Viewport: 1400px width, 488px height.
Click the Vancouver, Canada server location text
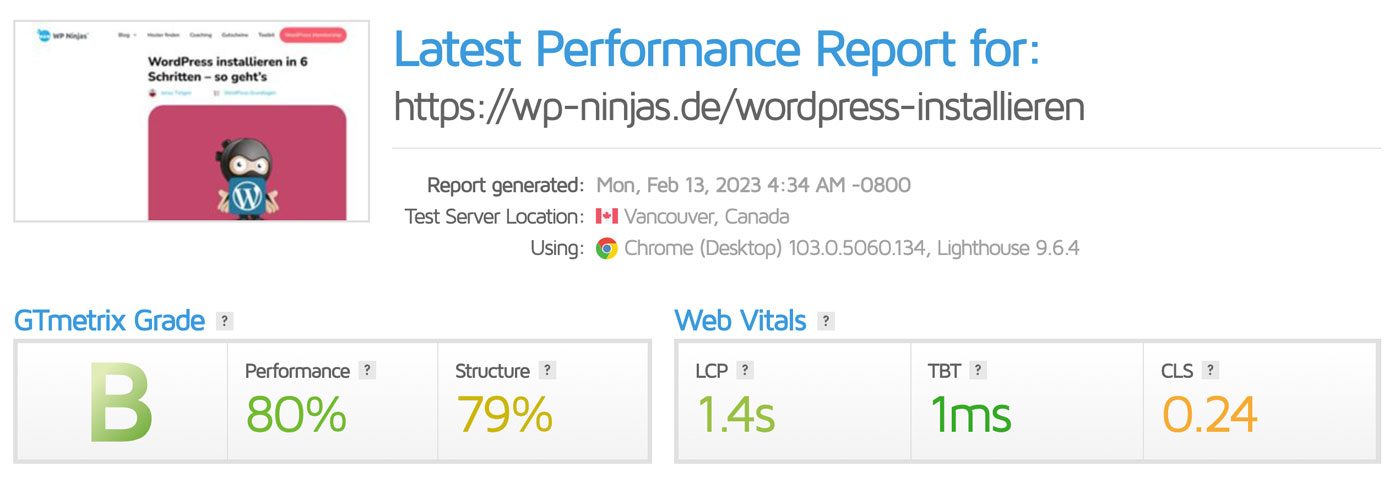pos(706,216)
